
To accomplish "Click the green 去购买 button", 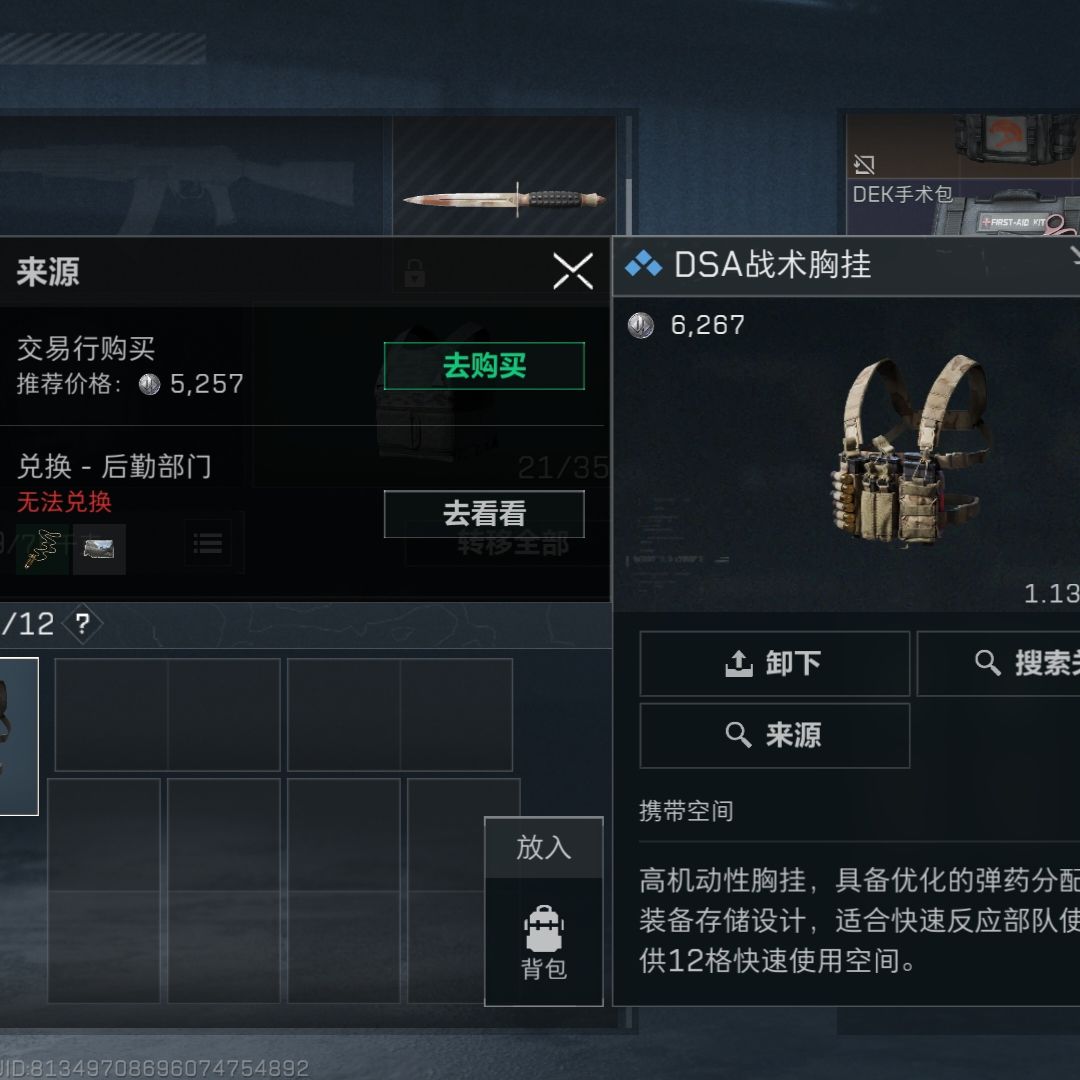I will (x=484, y=366).
